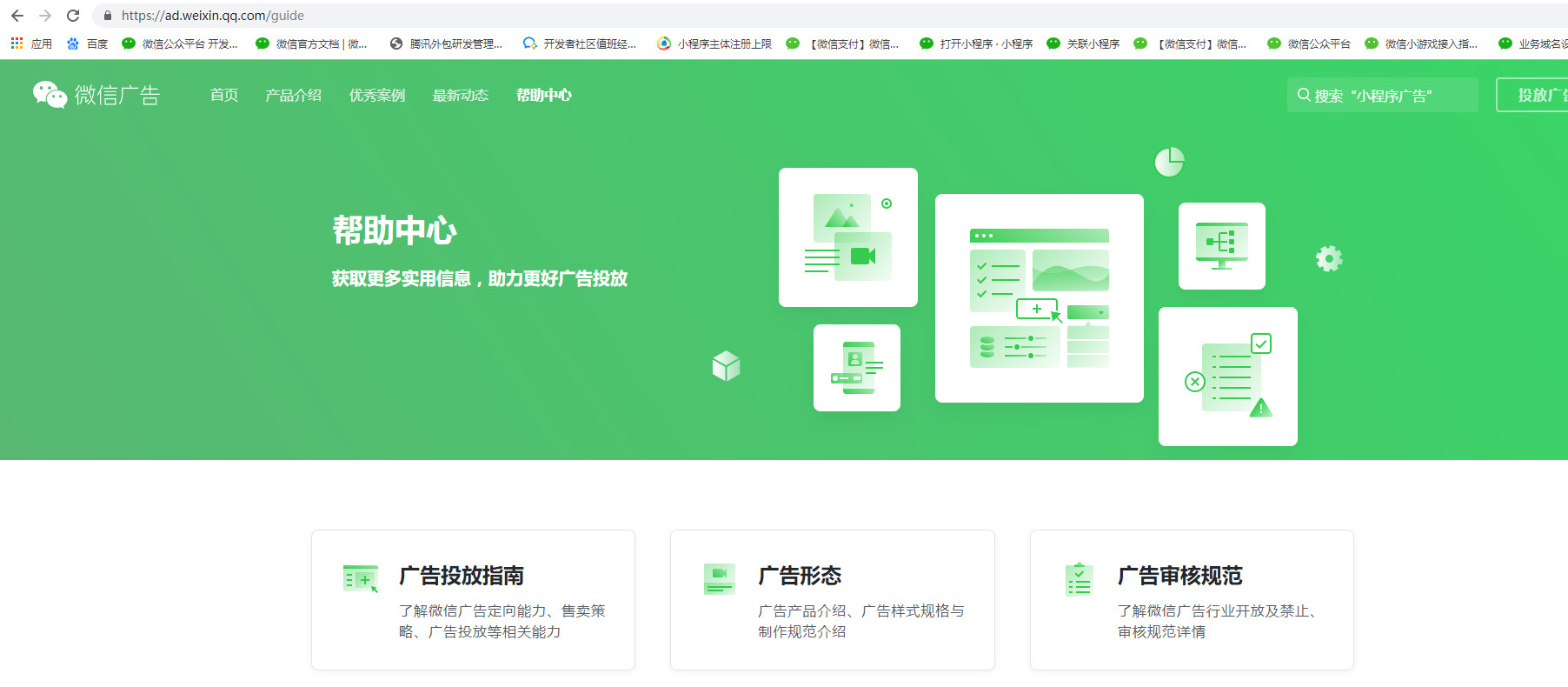Open the 腾讯外包研发管理 bookmark
The image size is (1568, 687).
coord(447,43)
